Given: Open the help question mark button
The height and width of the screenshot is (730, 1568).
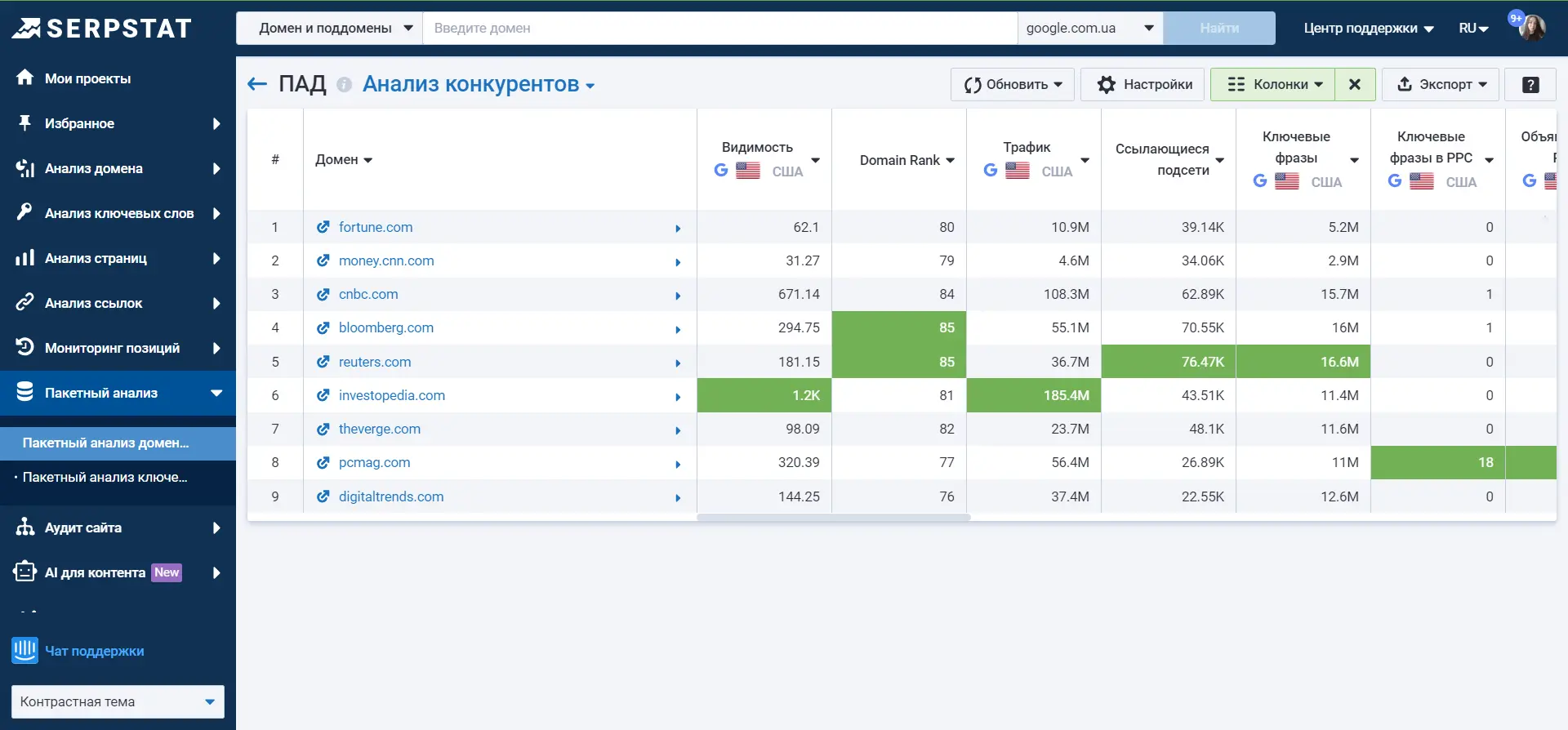Looking at the screenshot, I should click(x=1530, y=84).
